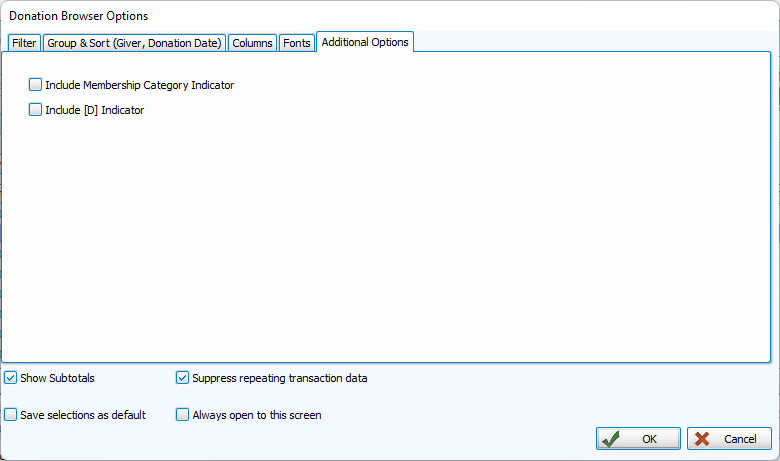Image resolution: width=780 pixels, height=461 pixels.
Task: Tick the Include [D] Indicator checkbox
Action: 36,110
